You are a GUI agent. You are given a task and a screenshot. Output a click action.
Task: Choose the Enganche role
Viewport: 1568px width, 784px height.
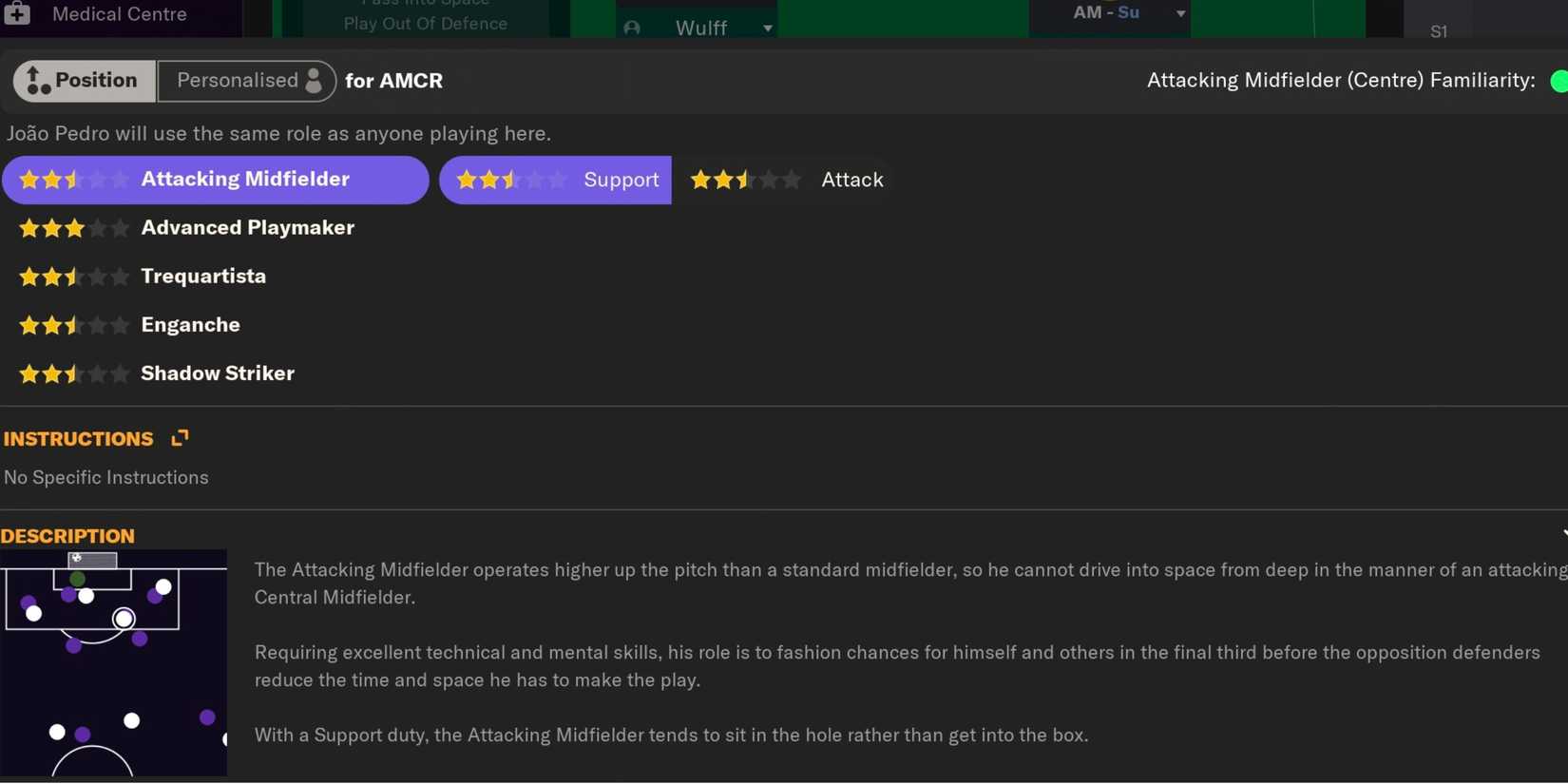coord(190,324)
